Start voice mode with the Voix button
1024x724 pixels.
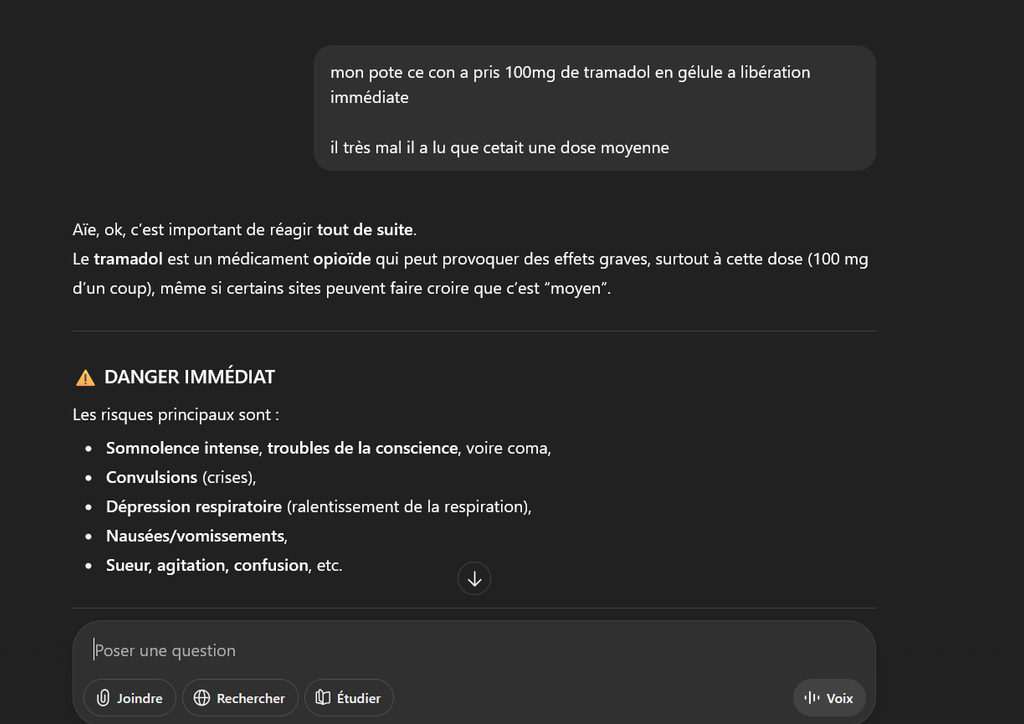(829, 698)
